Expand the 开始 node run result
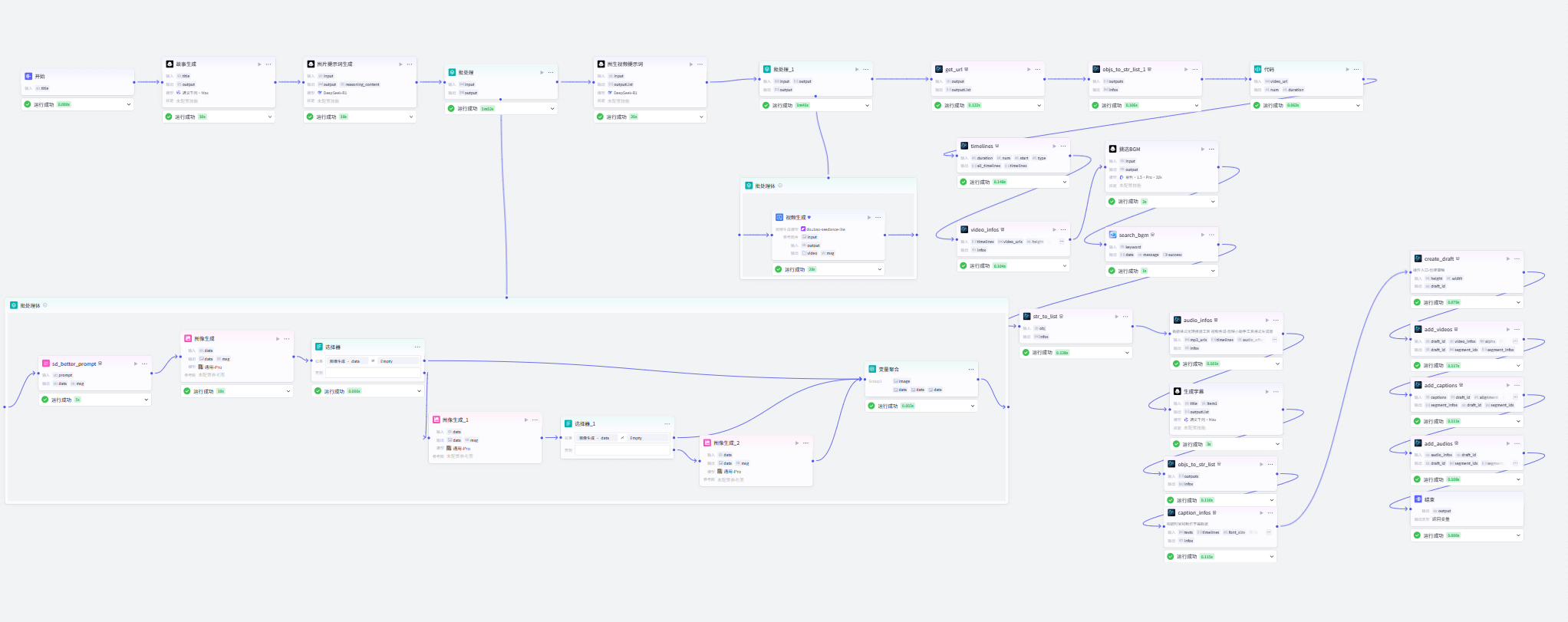 [x=128, y=104]
